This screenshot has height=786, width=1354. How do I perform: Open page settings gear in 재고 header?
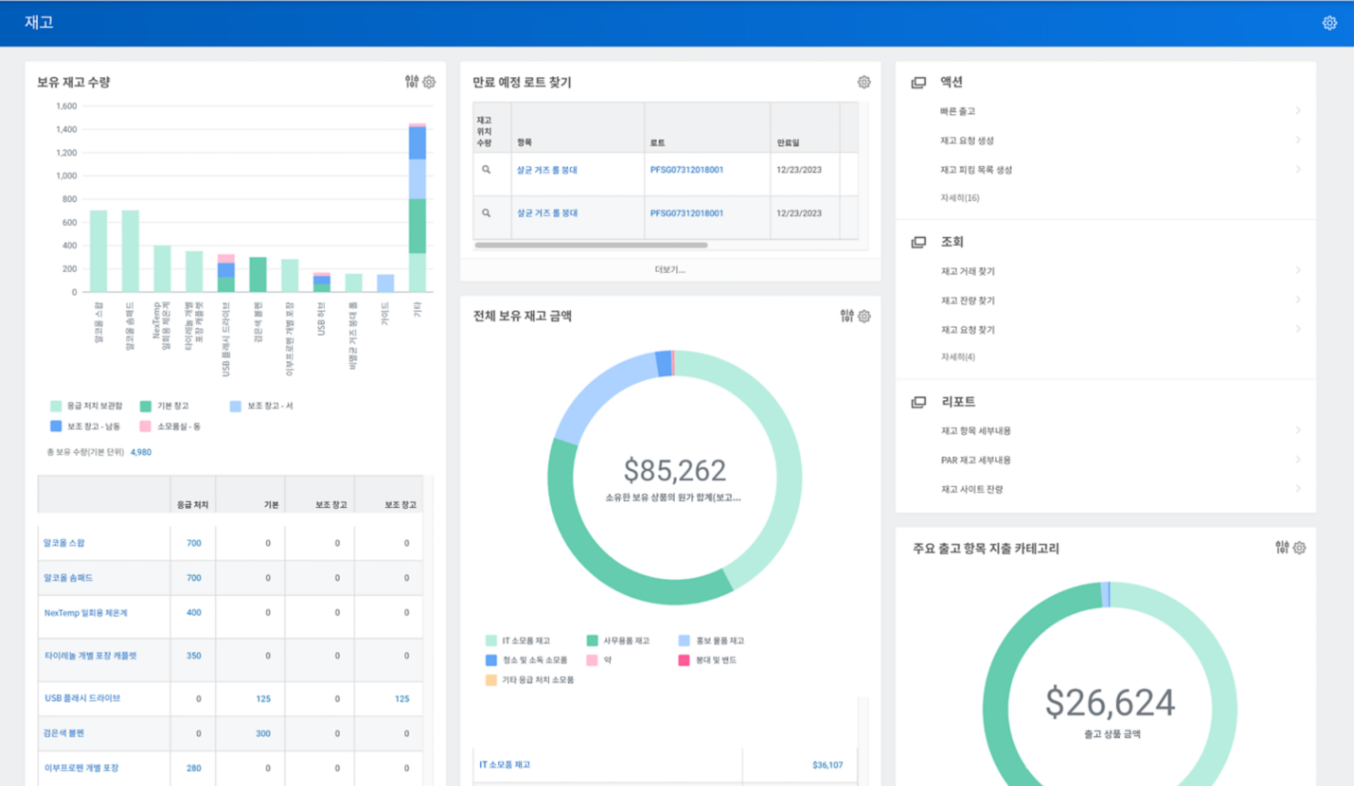1329,23
